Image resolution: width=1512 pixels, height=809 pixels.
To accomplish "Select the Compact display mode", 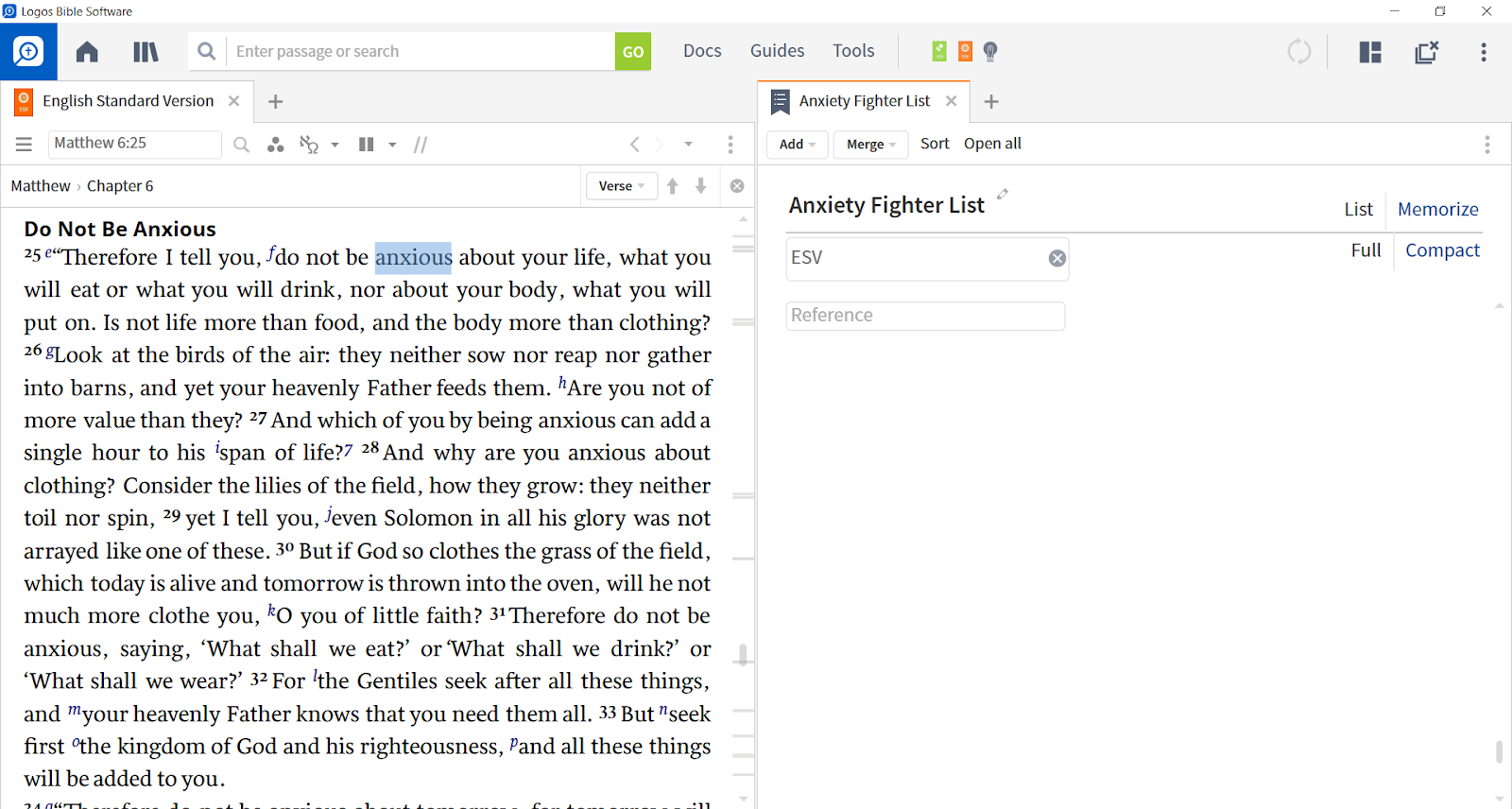I will click(1443, 250).
